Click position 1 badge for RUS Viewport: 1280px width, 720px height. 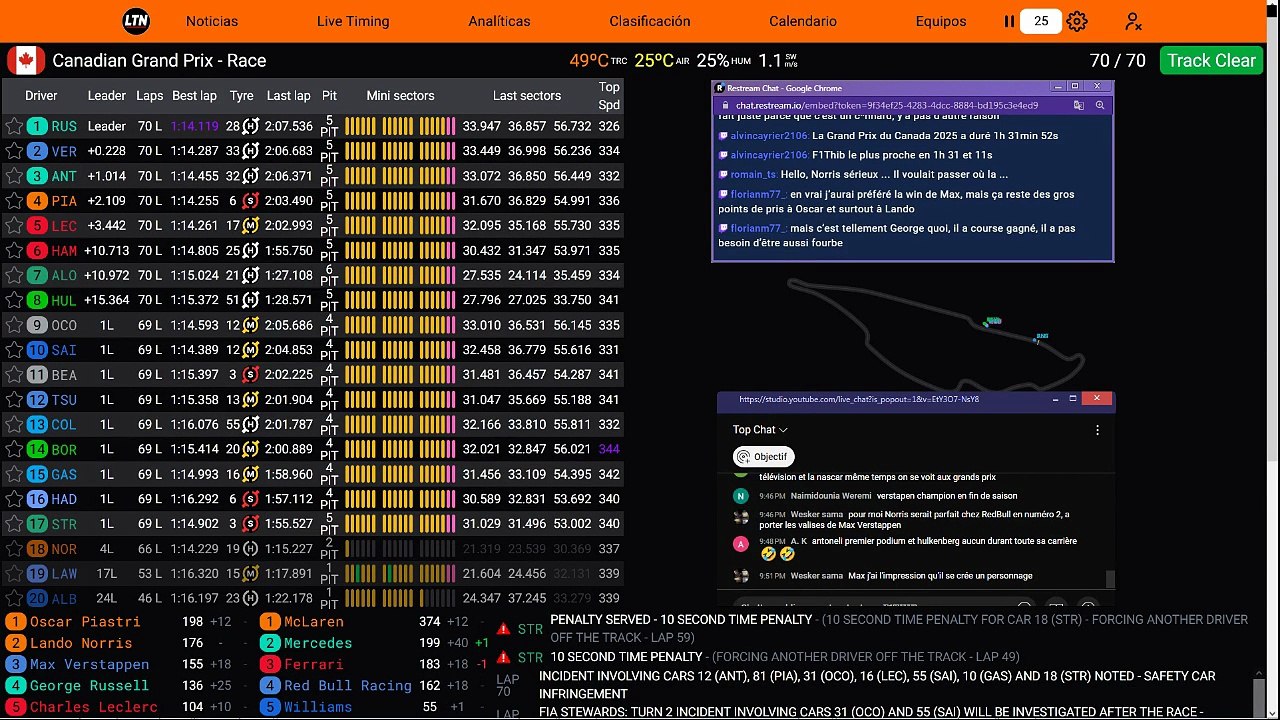37,126
